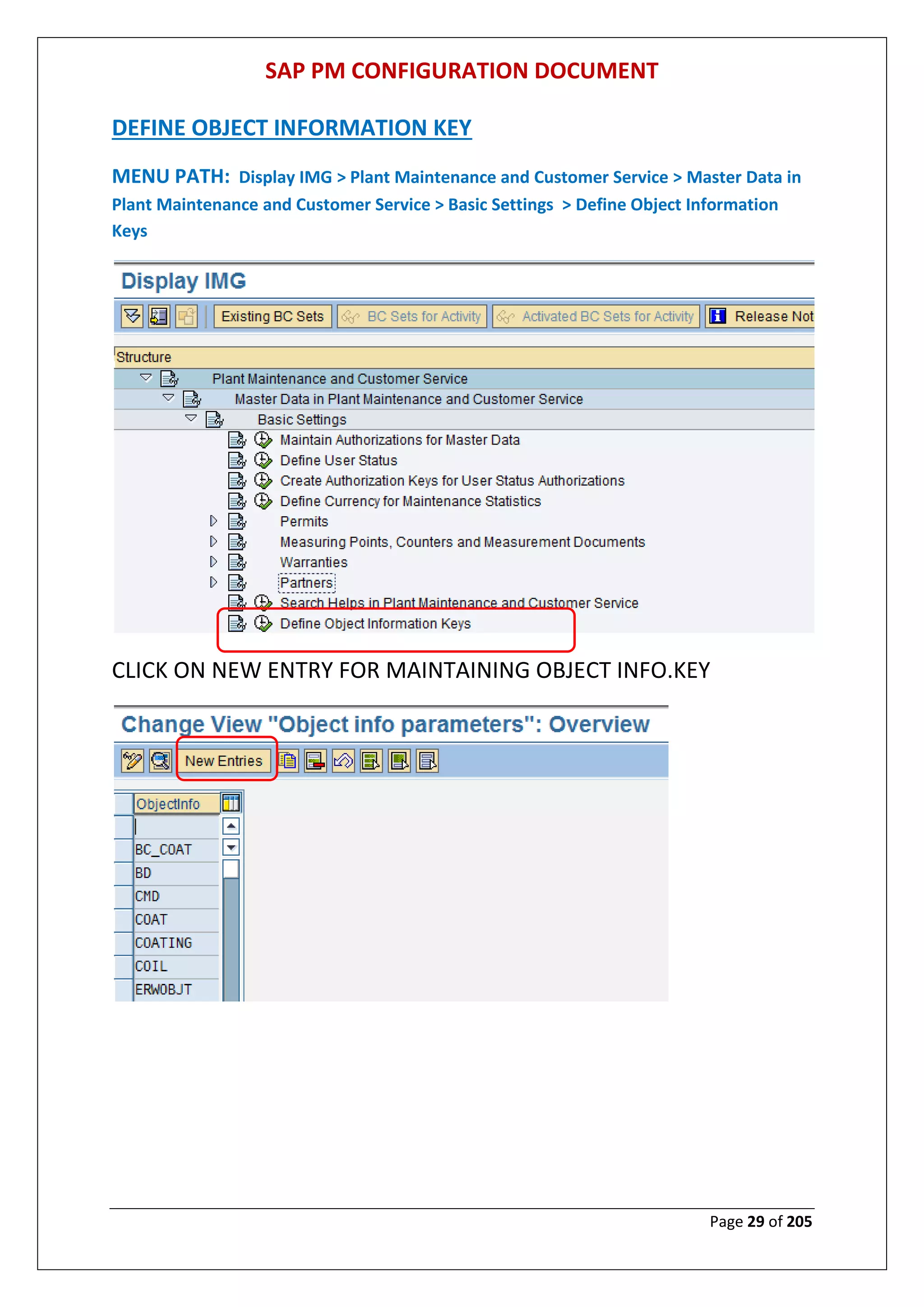924x1307 pixels.
Task: Click New Entries button
Action: click(x=224, y=761)
